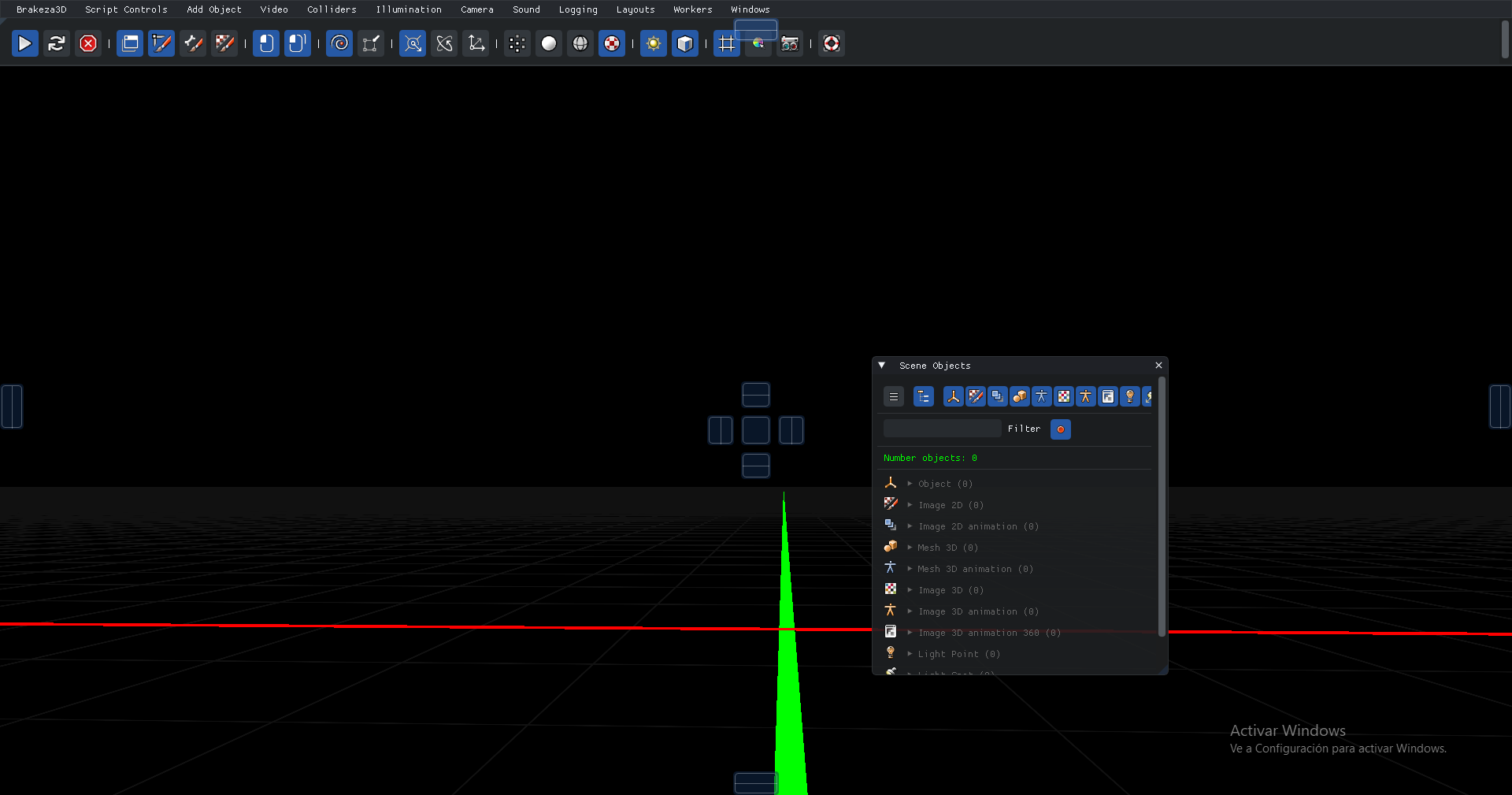
Task: Toggle the tree view mode button
Action: point(923,396)
